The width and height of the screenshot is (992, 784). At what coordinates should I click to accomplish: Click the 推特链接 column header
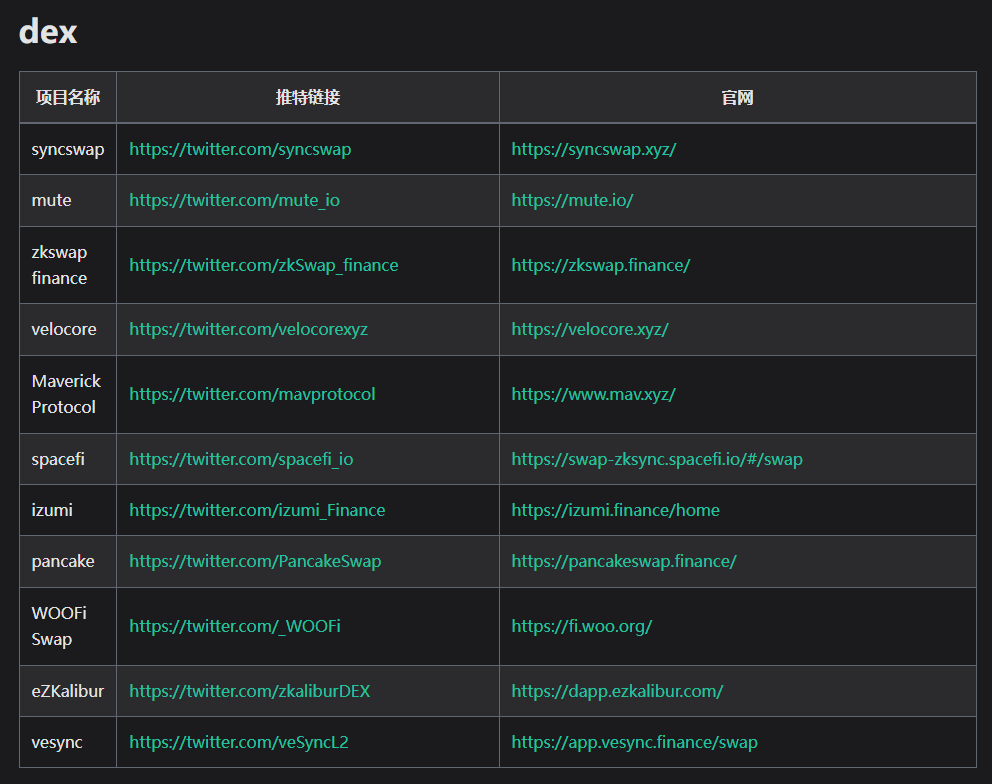pos(308,97)
